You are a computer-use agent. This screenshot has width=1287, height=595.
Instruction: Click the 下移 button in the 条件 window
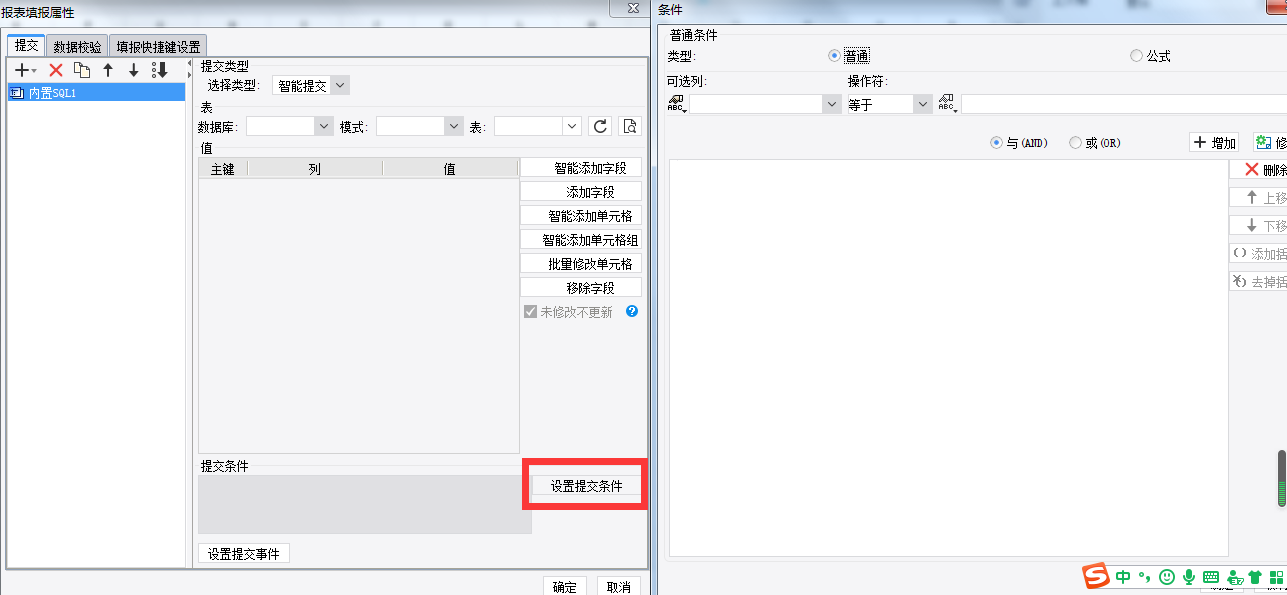[1259, 226]
